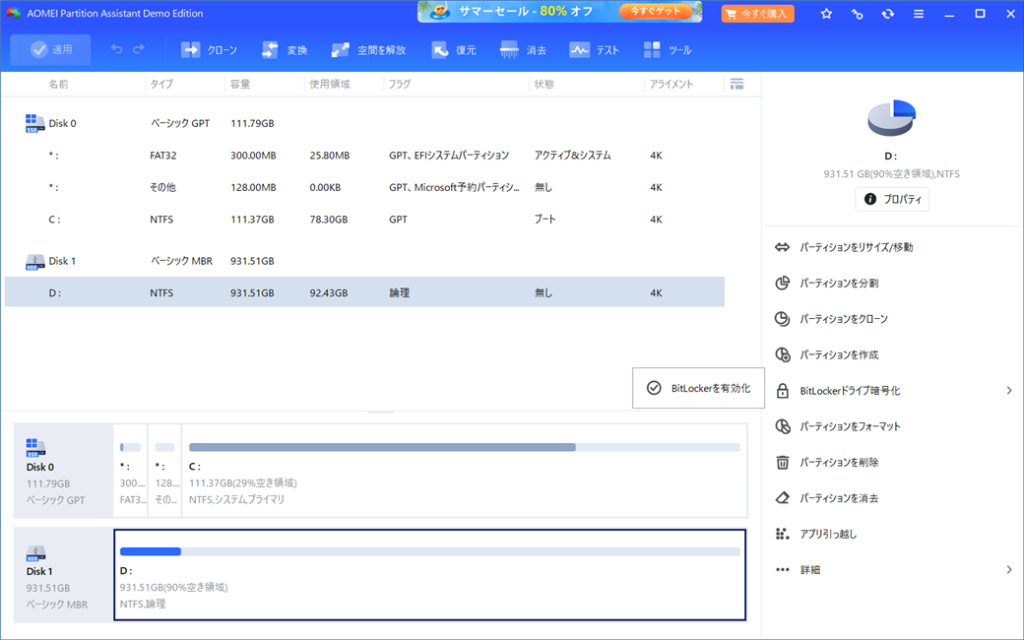Open the クローン (Clone) toolbar menu
The image size is (1024, 640).
click(209, 50)
